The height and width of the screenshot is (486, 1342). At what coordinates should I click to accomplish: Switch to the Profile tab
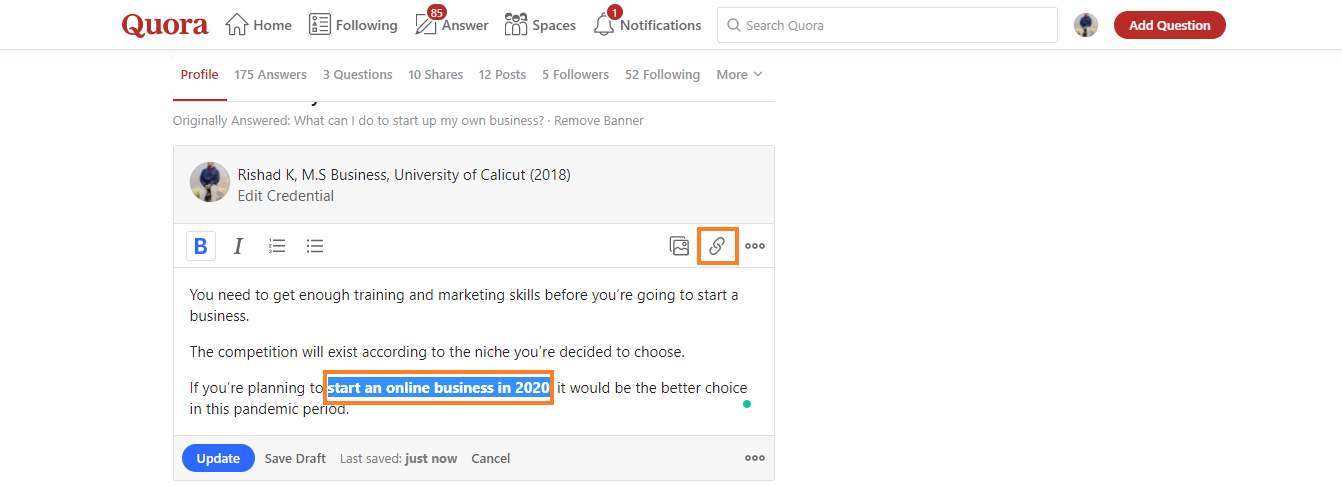tap(200, 74)
